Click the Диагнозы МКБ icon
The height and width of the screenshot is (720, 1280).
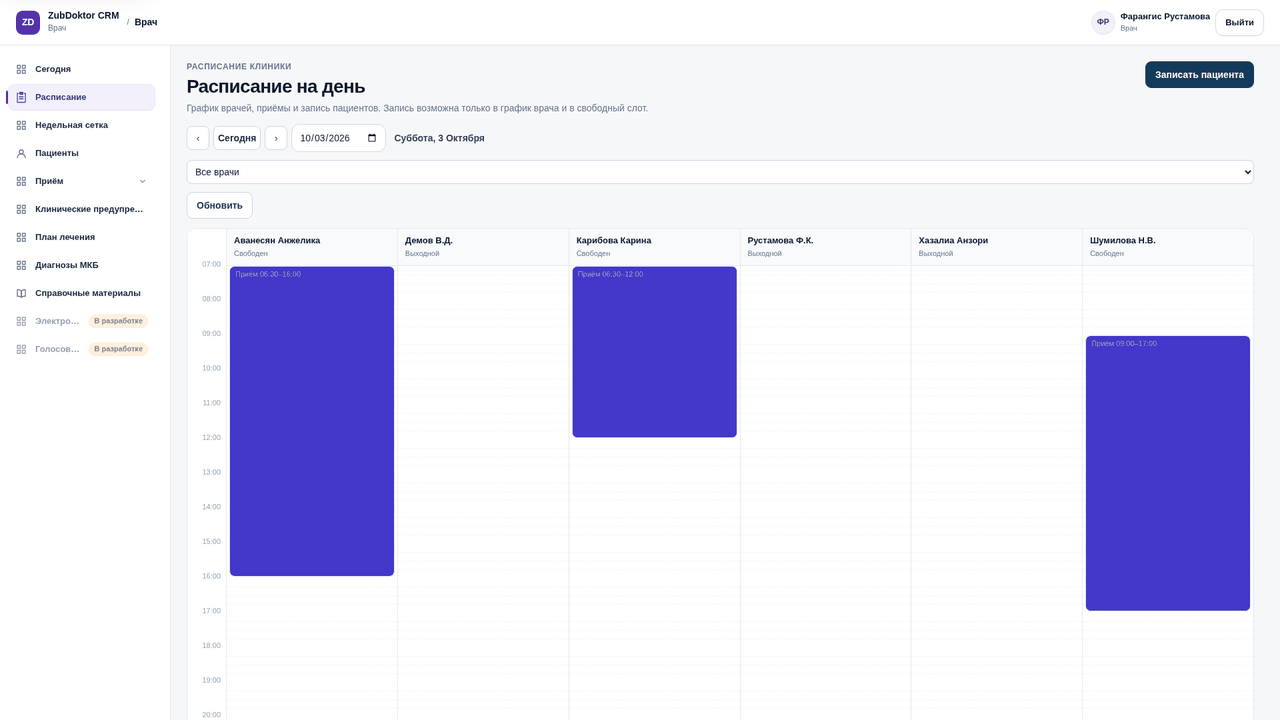[21, 265]
